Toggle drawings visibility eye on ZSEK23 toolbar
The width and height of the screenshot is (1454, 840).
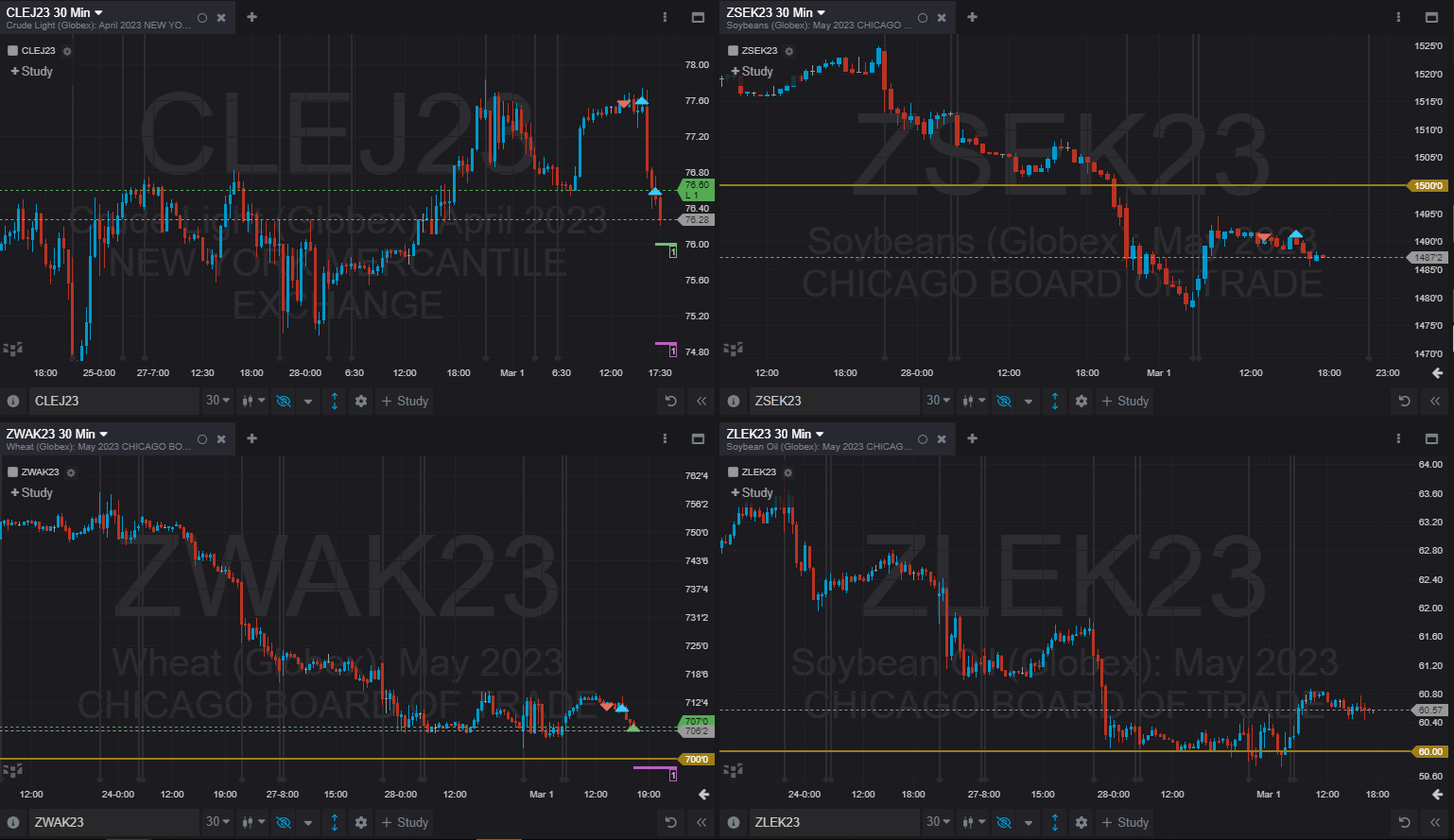point(1004,401)
